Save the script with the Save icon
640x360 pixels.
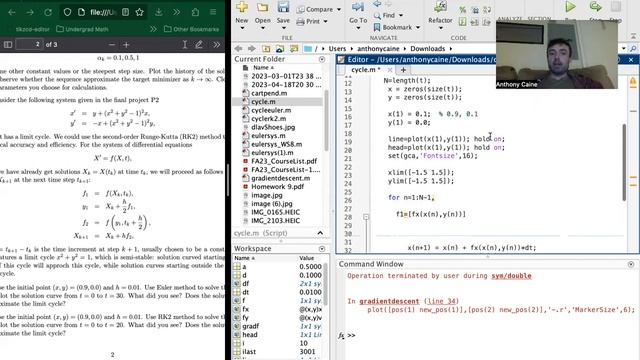click(x=283, y=7)
